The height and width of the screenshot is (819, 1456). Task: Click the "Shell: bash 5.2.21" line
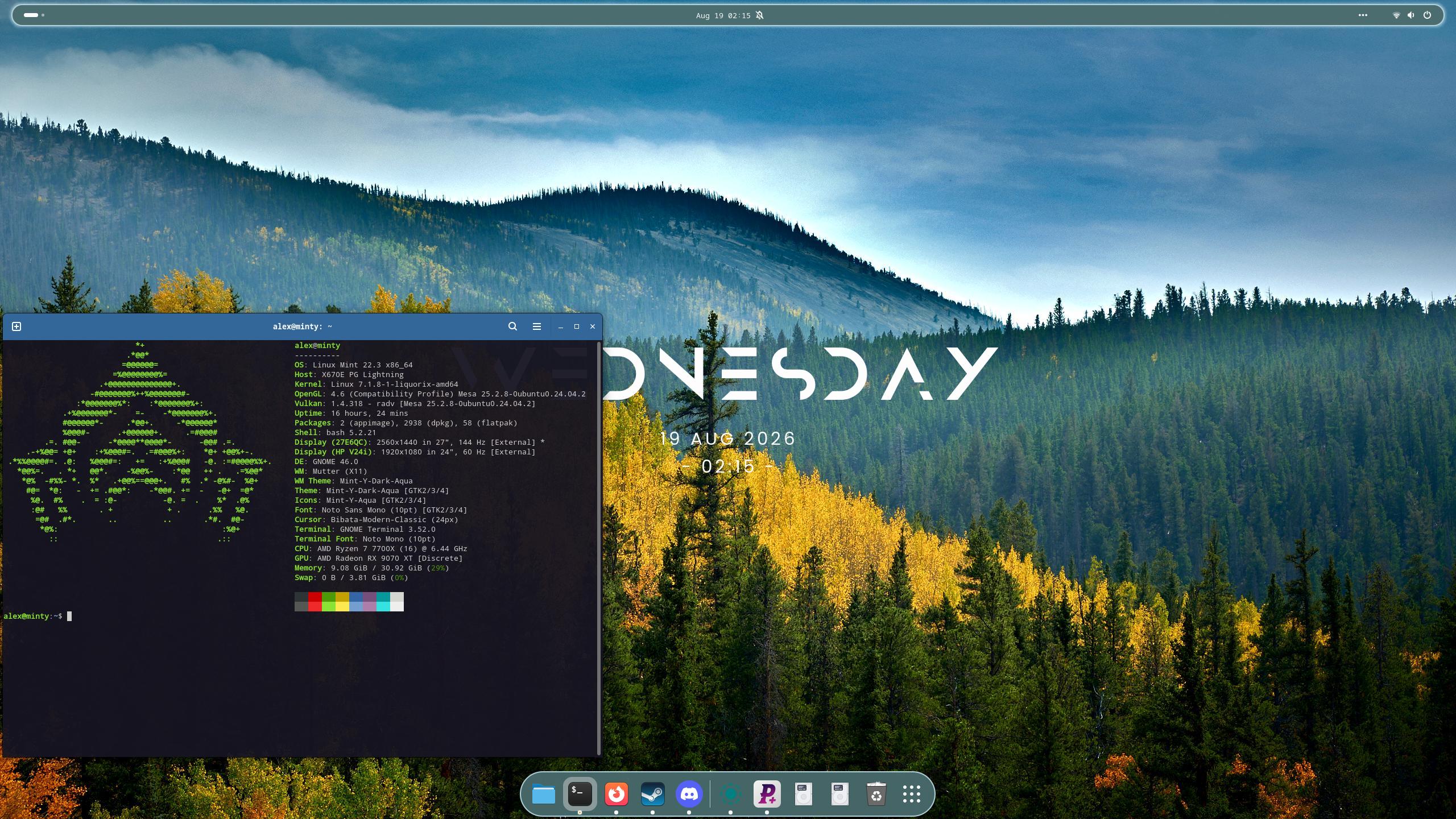(x=336, y=433)
